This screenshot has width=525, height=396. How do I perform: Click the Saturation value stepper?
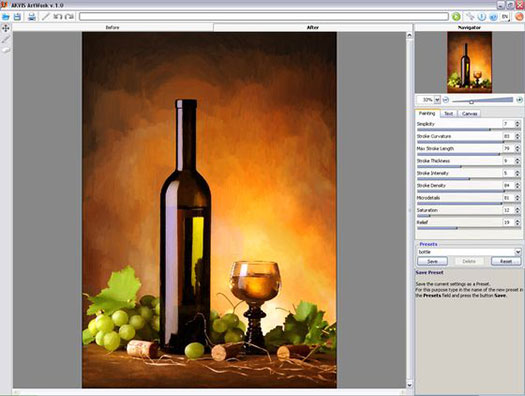[x=517, y=210]
